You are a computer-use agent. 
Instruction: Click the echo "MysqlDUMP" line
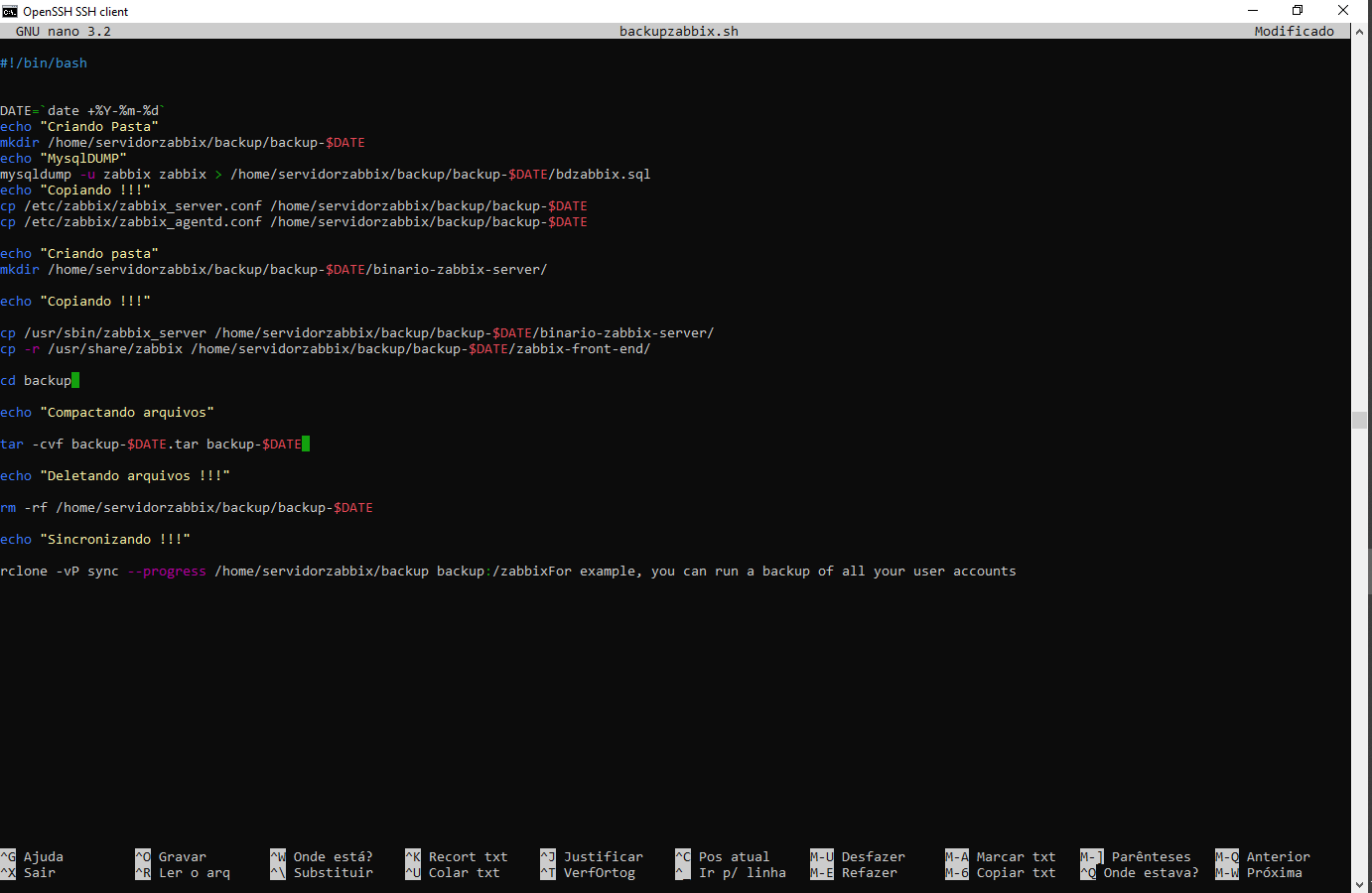click(x=64, y=158)
